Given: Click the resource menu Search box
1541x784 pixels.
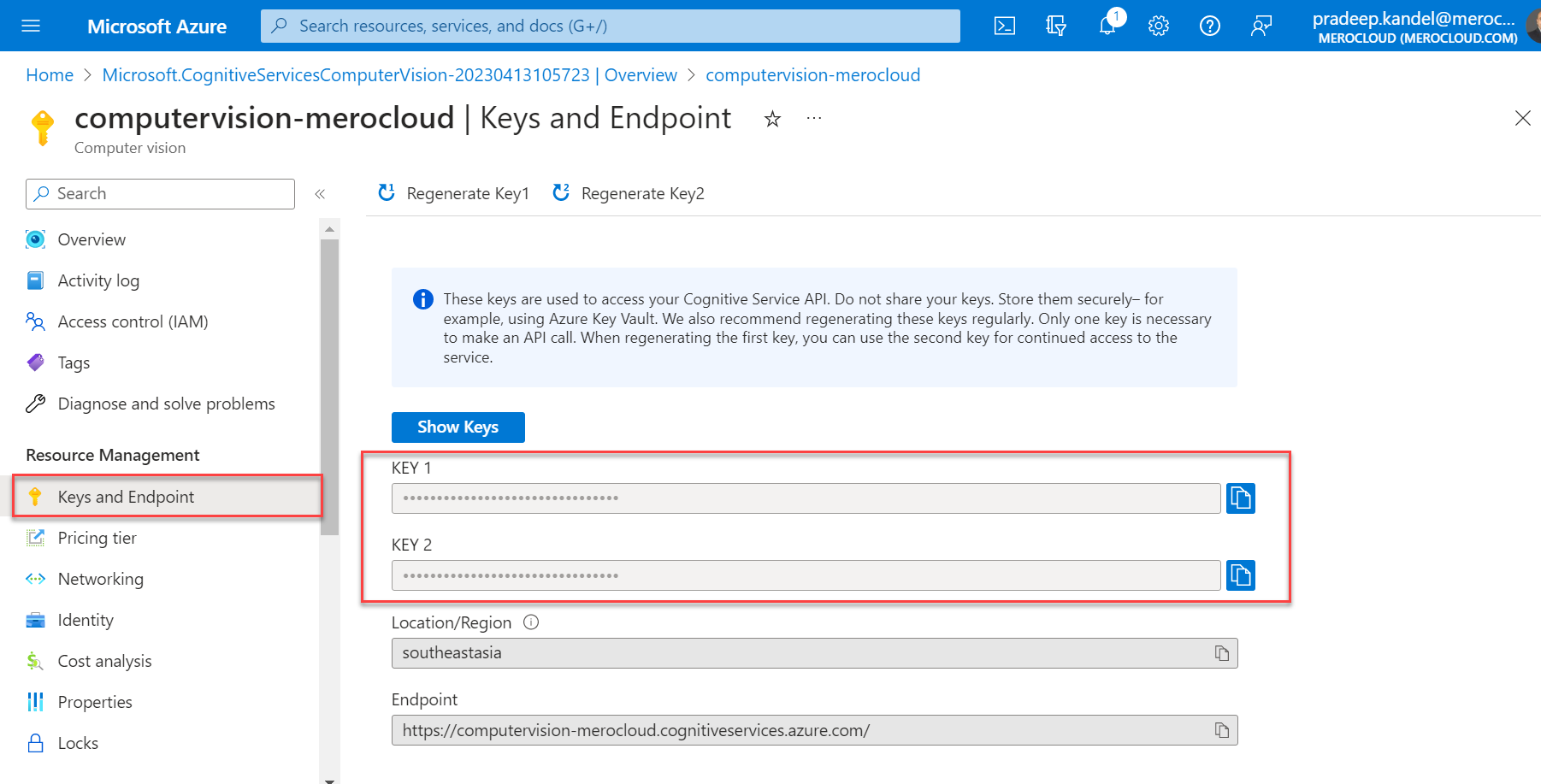Looking at the screenshot, I should pos(160,193).
